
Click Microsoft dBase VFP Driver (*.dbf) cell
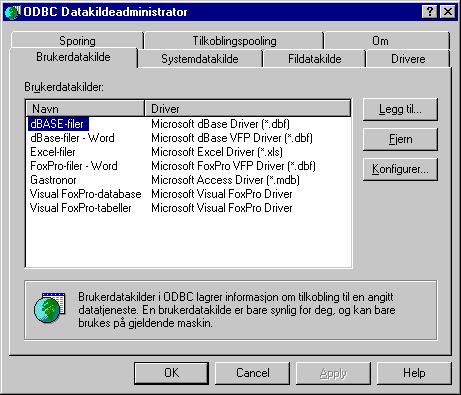pyautogui.click(x=232, y=138)
